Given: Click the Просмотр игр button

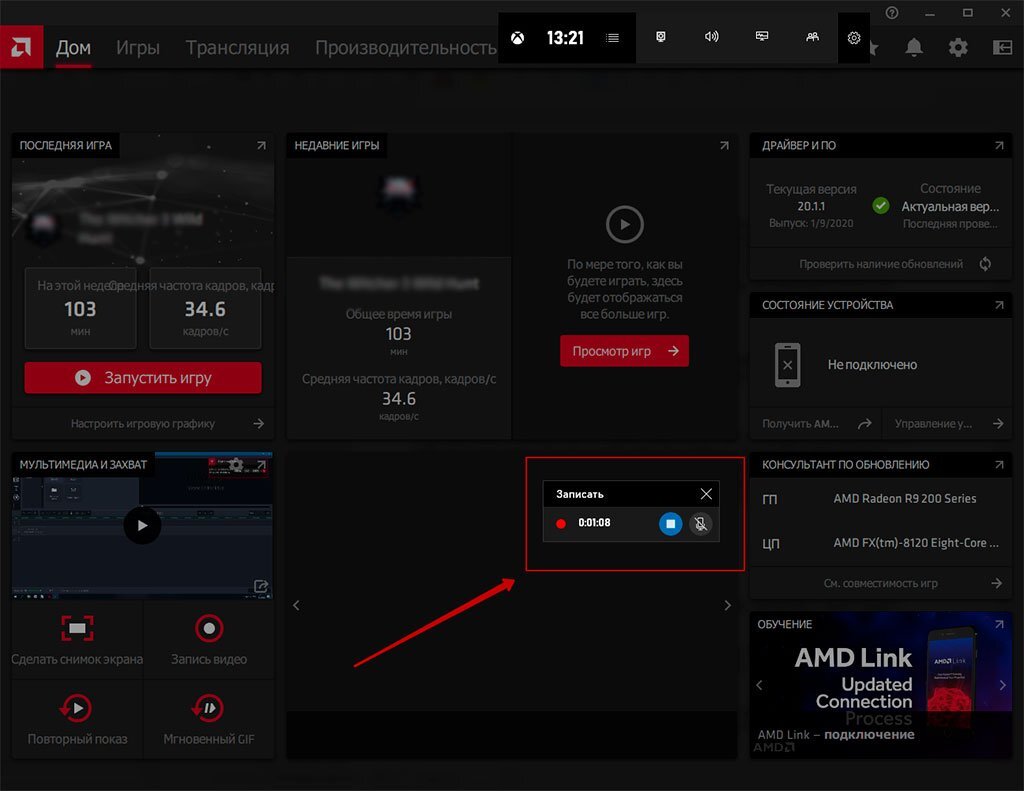Looking at the screenshot, I should point(624,351).
